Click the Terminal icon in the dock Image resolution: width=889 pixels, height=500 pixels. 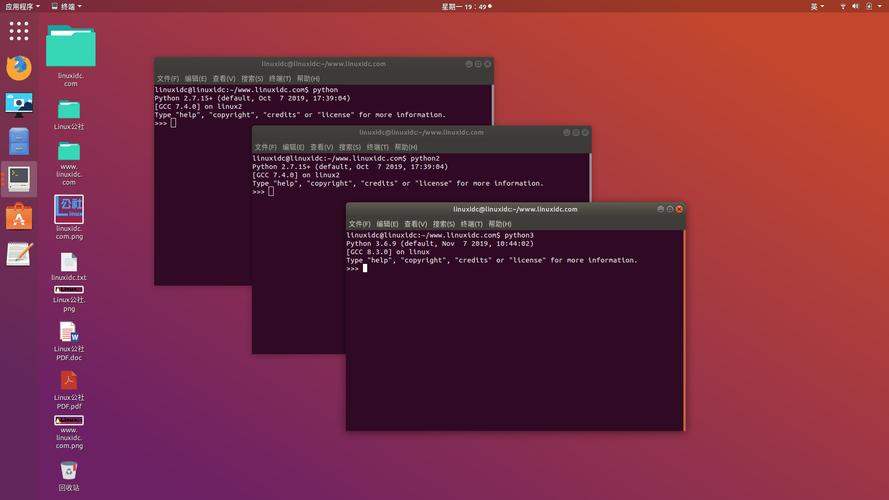pyautogui.click(x=19, y=178)
